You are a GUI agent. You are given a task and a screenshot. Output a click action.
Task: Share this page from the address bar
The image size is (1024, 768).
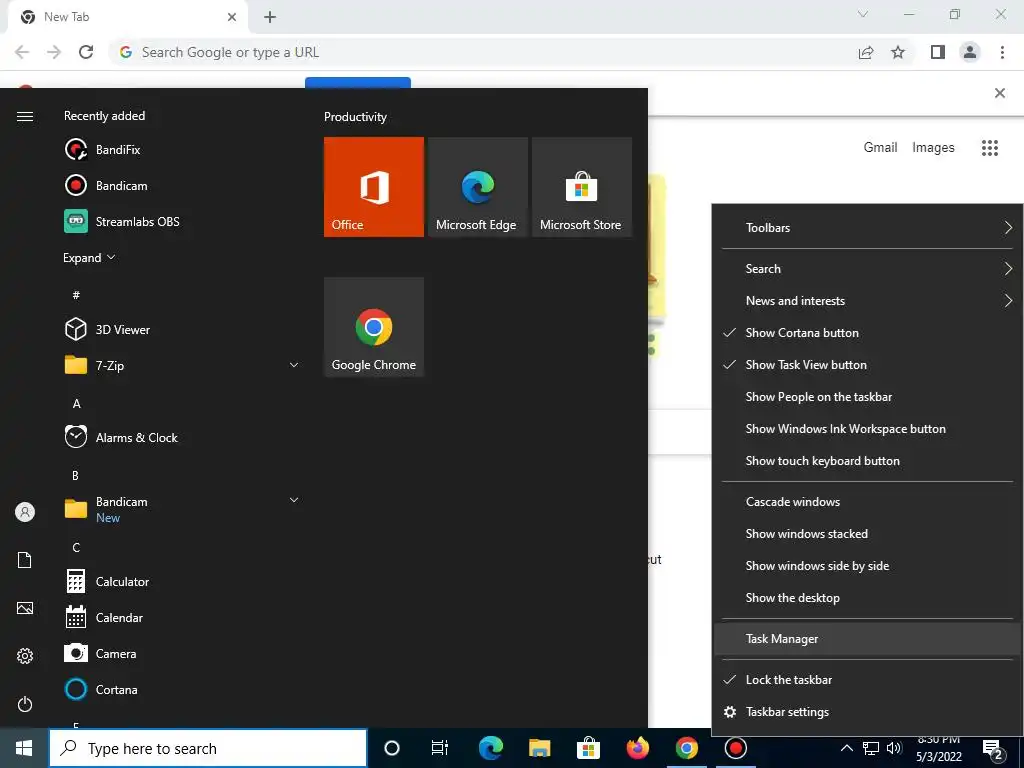(x=866, y=52)
